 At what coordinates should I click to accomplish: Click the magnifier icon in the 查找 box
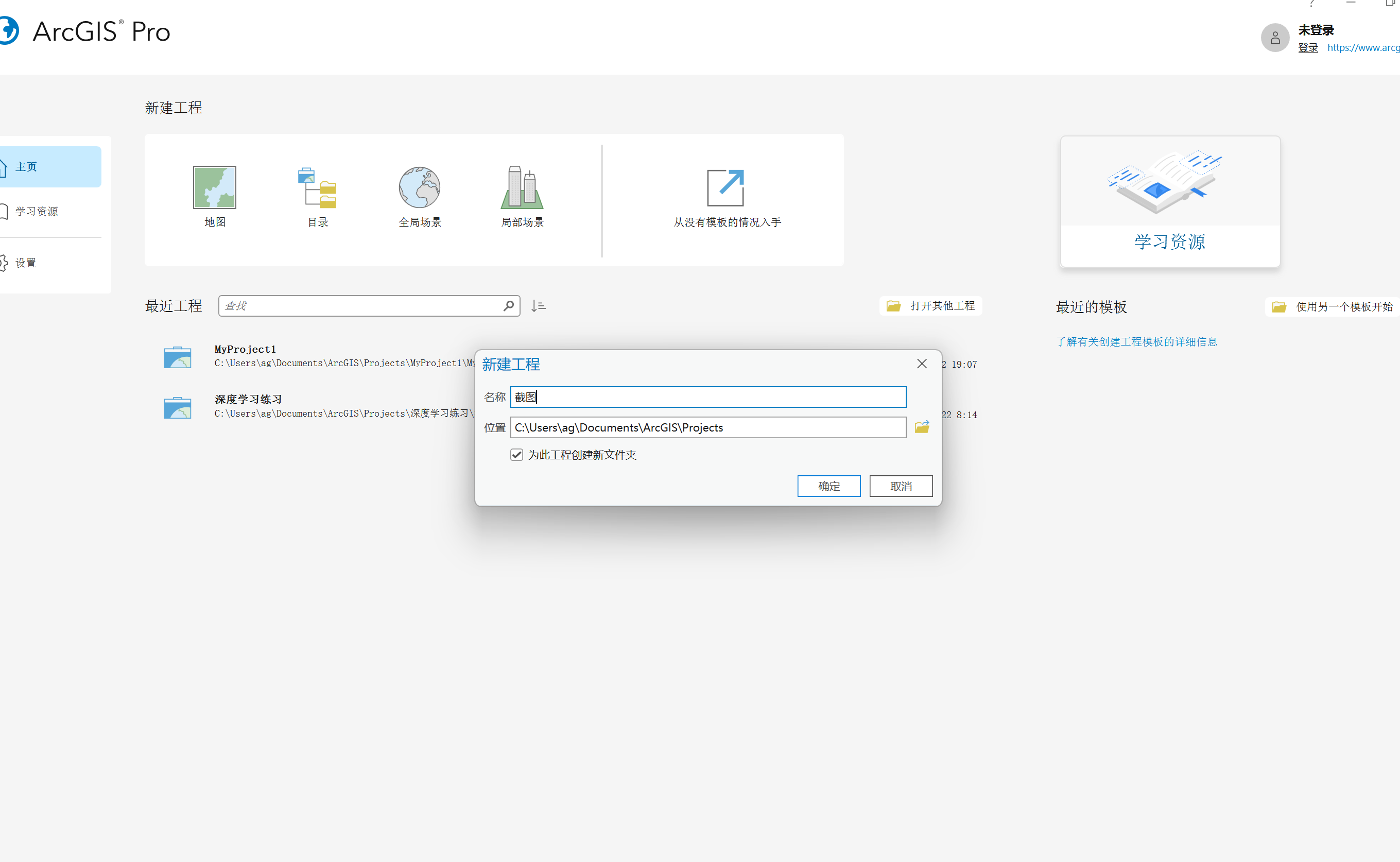(509, 305)
